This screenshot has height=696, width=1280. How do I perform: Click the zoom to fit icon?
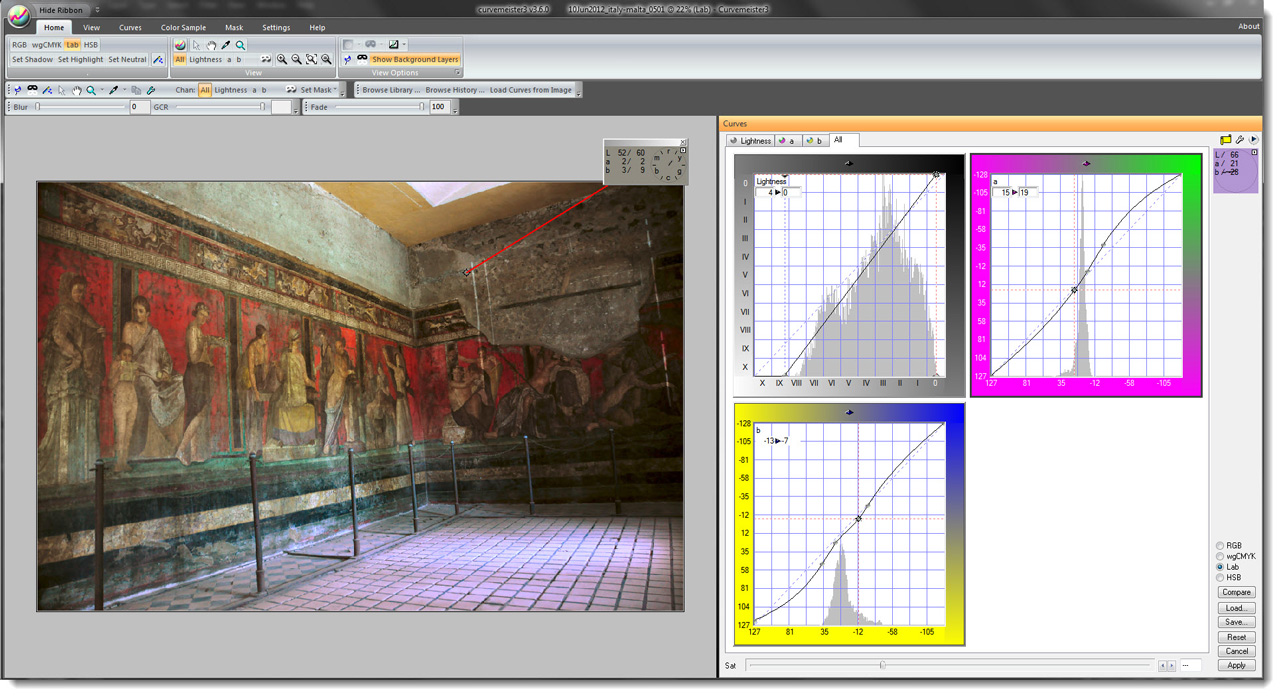pos(311,59)
